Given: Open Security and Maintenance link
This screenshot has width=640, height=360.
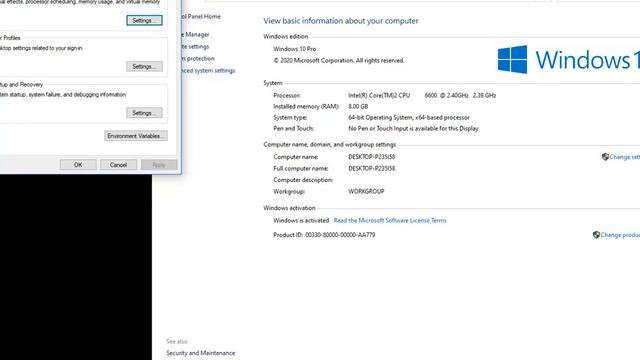Looking at the screenshot, I should pos(200,353).
